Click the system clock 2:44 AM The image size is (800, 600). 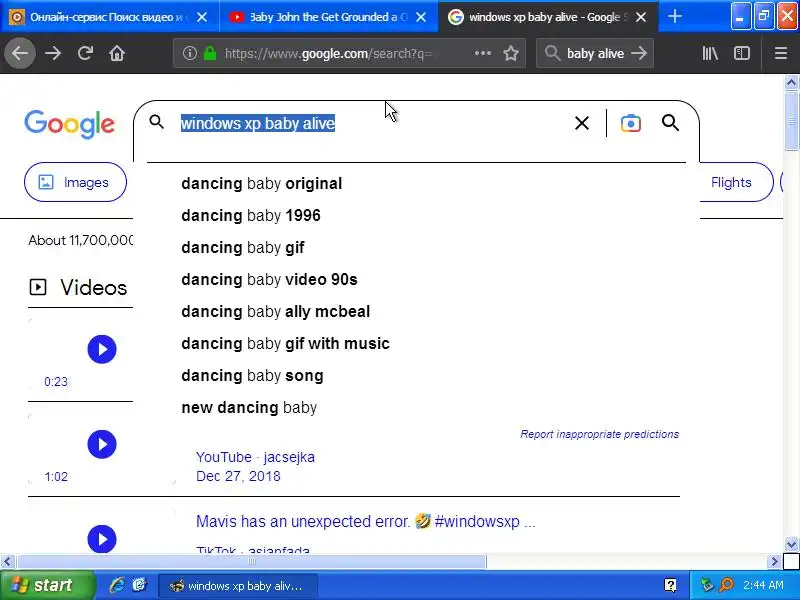click(x=763, y=585)
